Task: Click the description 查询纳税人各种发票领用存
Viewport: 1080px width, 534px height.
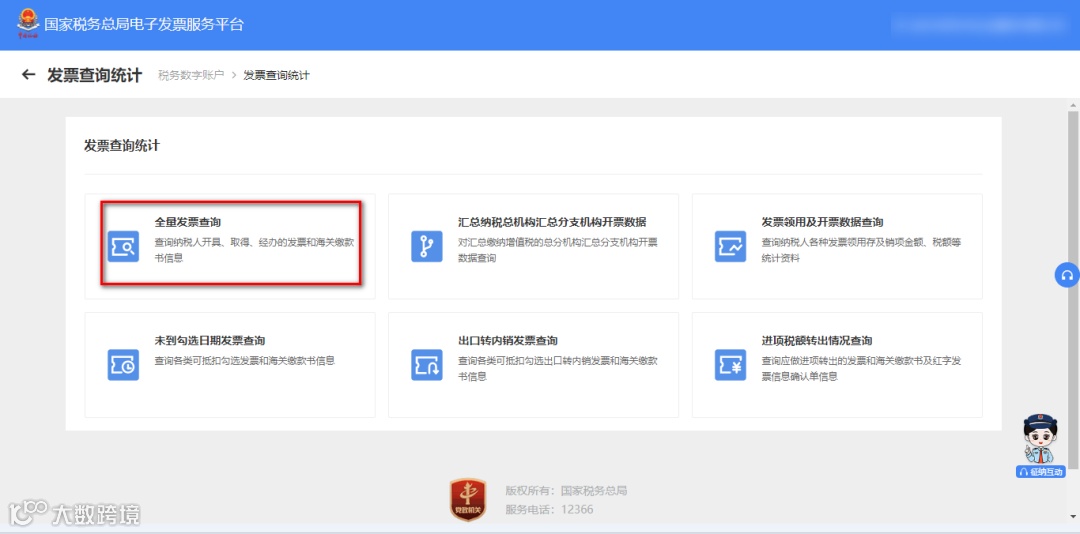Action: pos(860,251)
